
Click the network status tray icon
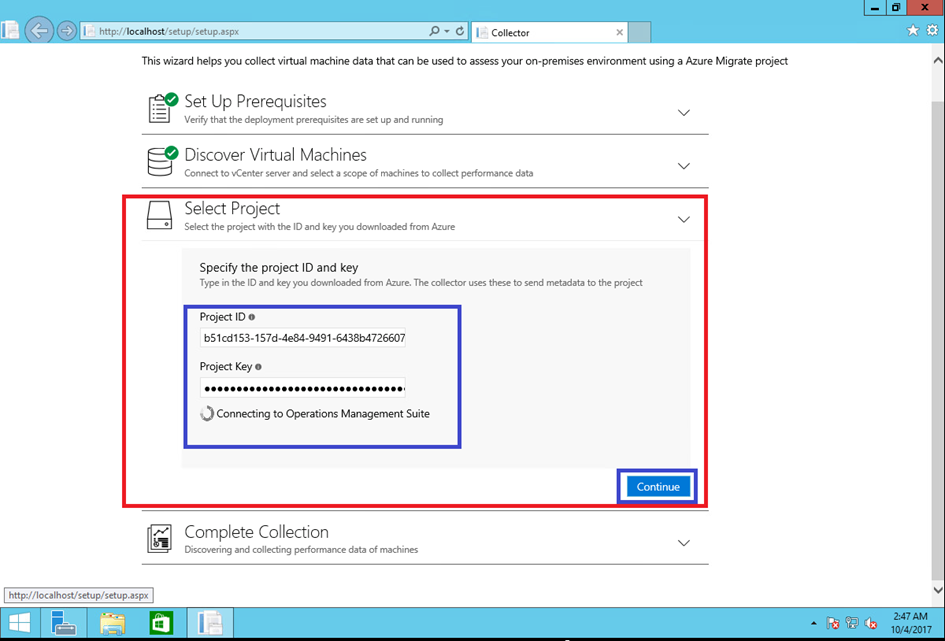tap(852, 623)
